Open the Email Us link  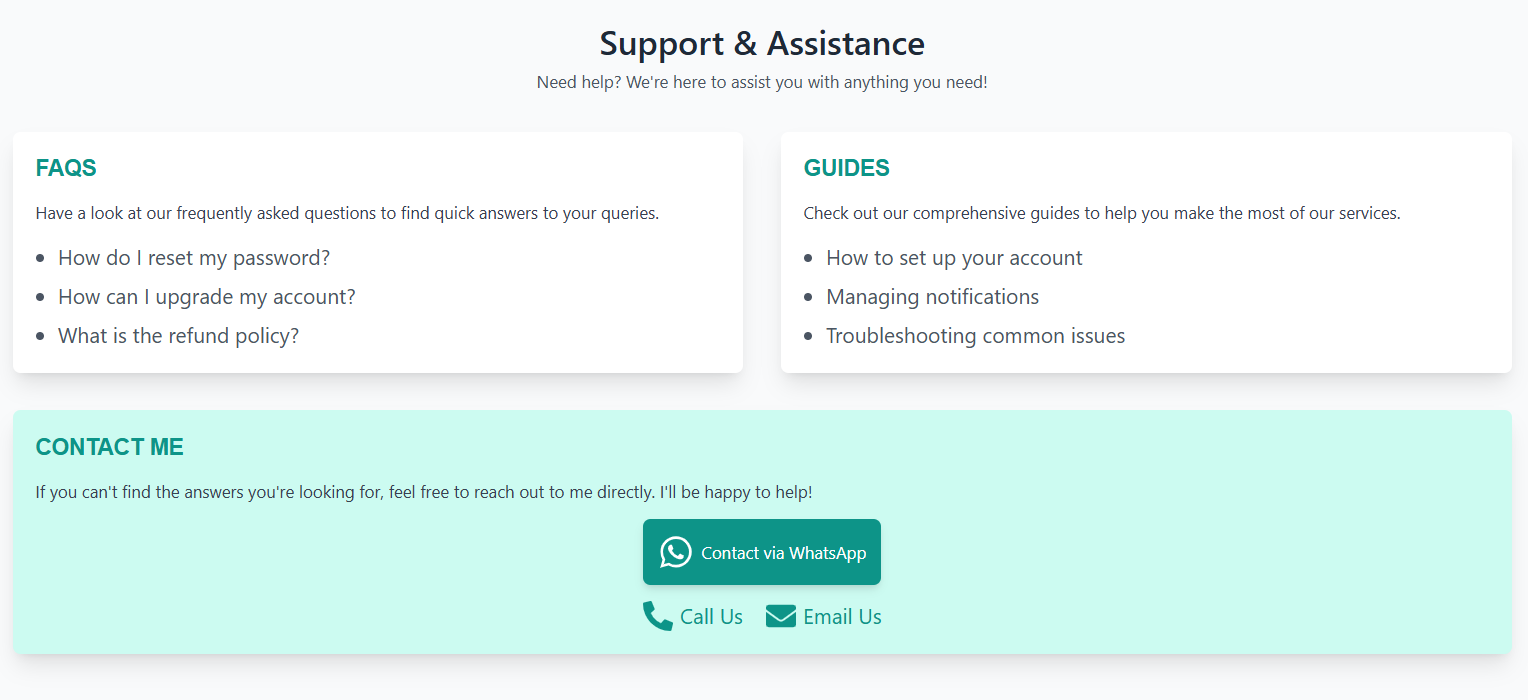[x=842, y=617]
